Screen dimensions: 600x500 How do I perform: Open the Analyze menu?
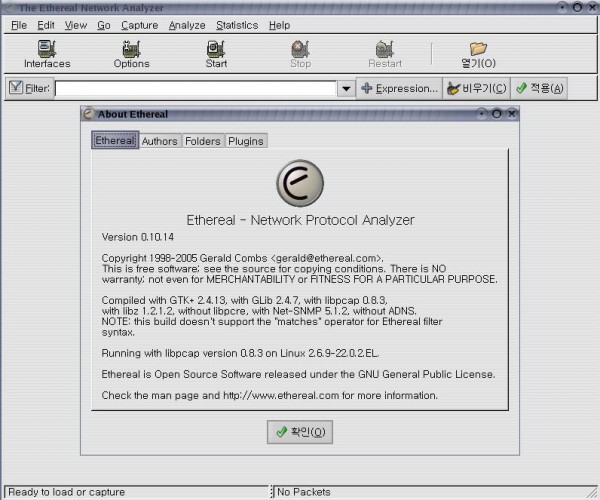(x=187, y=25)
